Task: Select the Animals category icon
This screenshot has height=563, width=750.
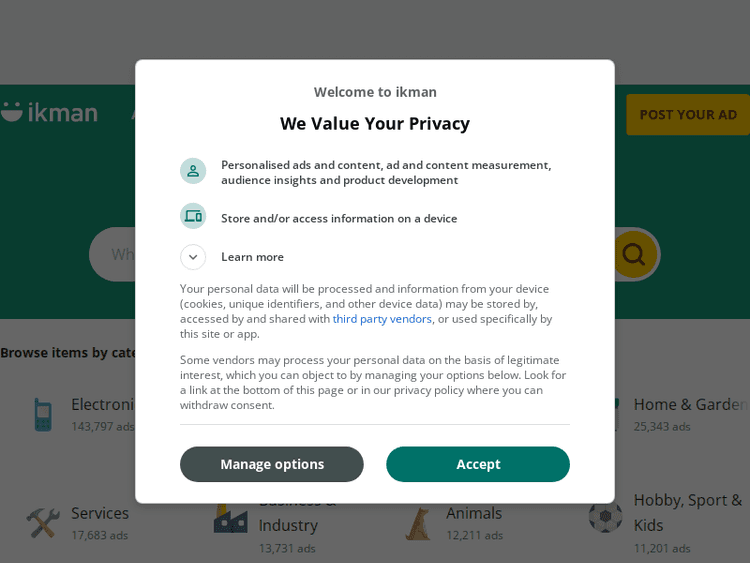Action: pyautogui.click(x=418, y=522)
